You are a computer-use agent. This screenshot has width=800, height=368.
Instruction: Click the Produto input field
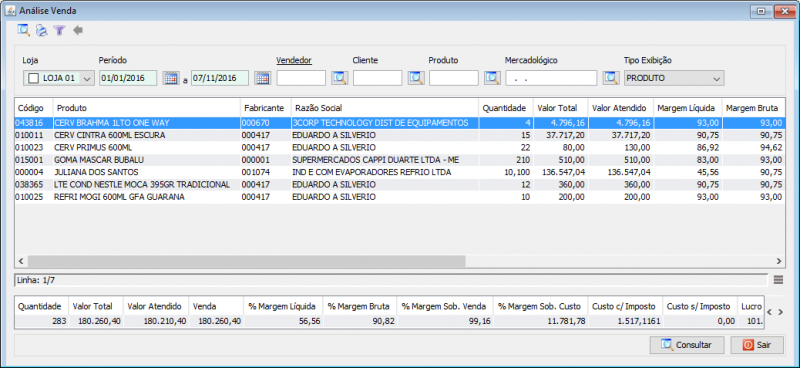pos(454,78)
